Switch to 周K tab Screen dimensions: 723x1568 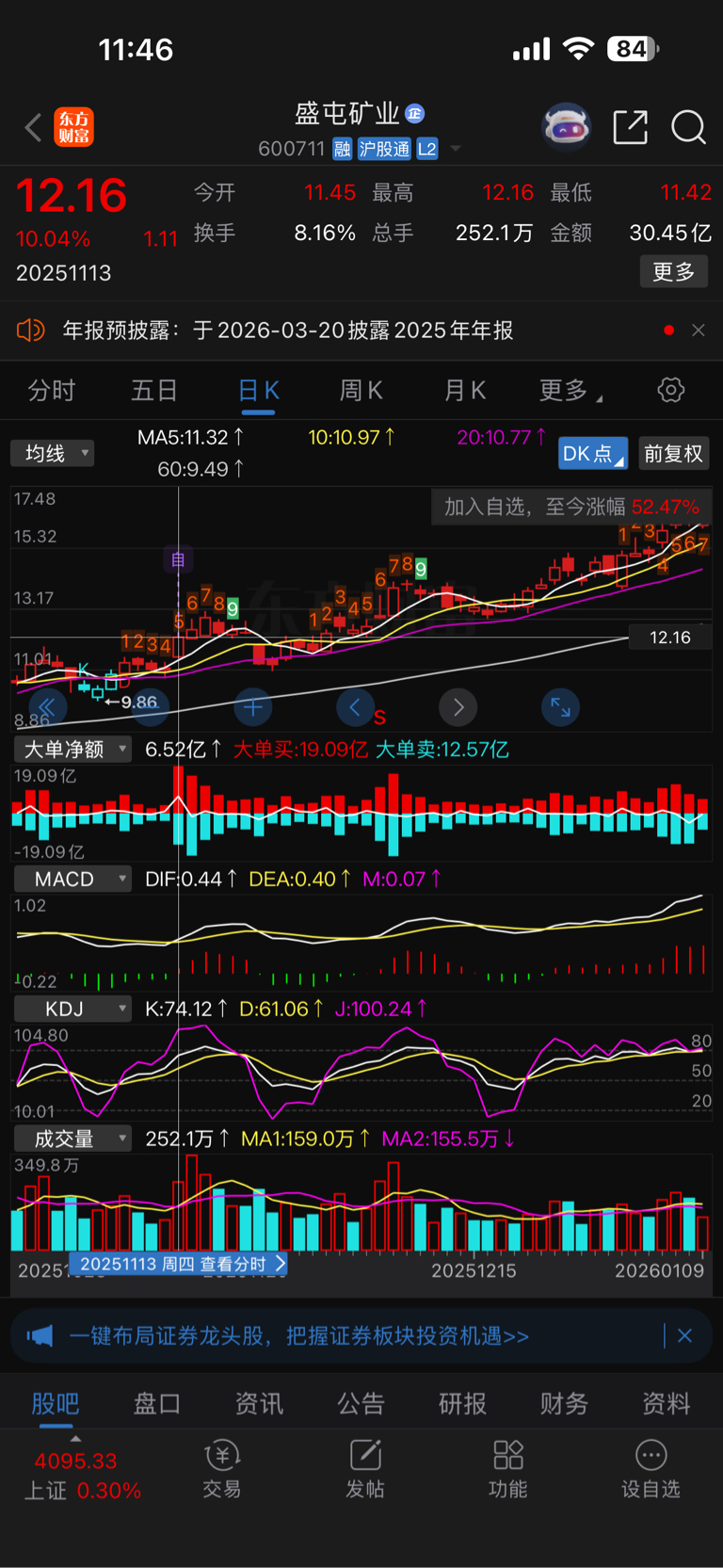point(361,390)
